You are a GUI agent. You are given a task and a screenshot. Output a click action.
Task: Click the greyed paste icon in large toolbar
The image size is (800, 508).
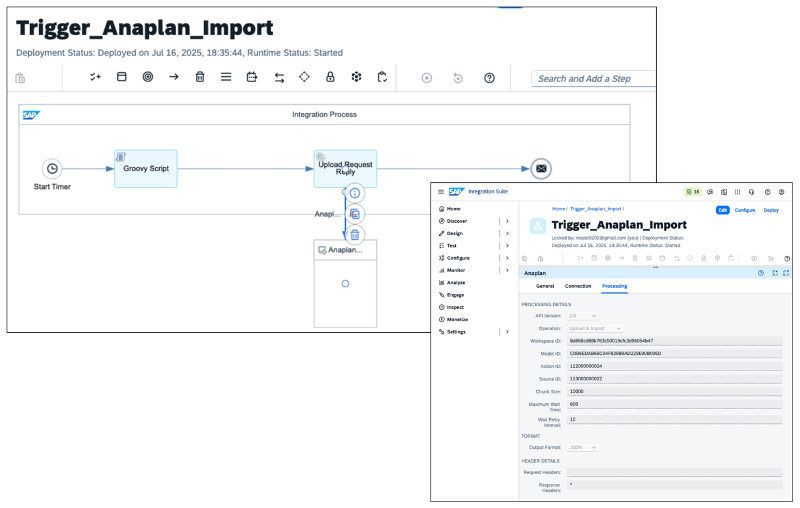click(x=20, y=78)
